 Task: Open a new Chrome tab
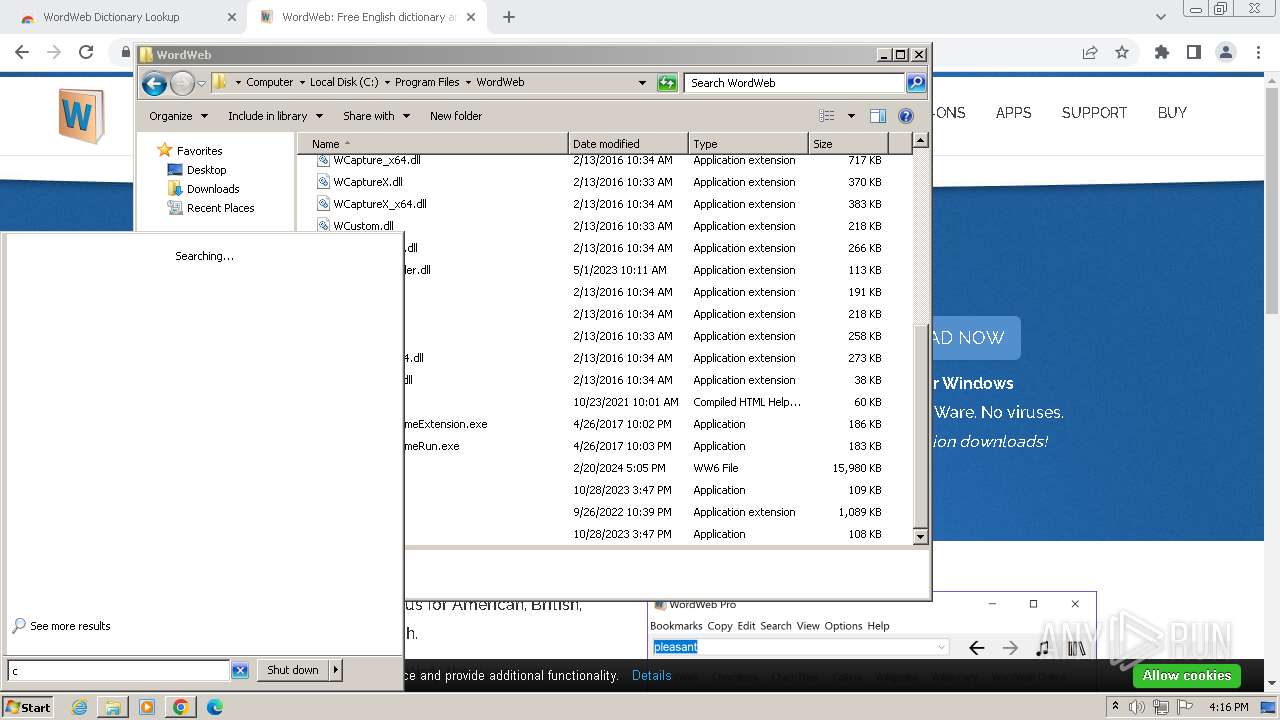pyautogui.click(x=509, y=17)
